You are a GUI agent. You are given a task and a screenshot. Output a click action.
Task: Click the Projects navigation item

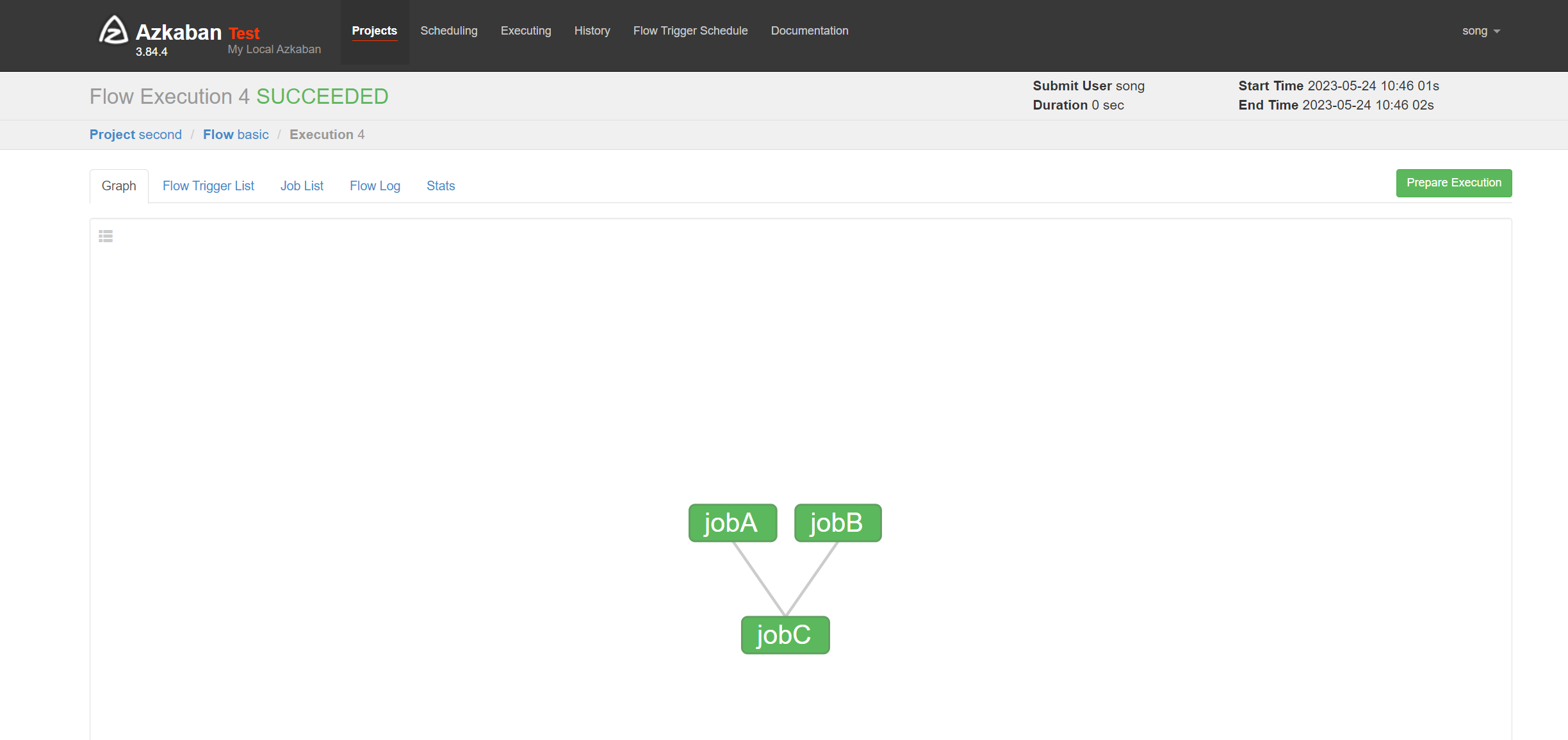click(x=375, y=30)
